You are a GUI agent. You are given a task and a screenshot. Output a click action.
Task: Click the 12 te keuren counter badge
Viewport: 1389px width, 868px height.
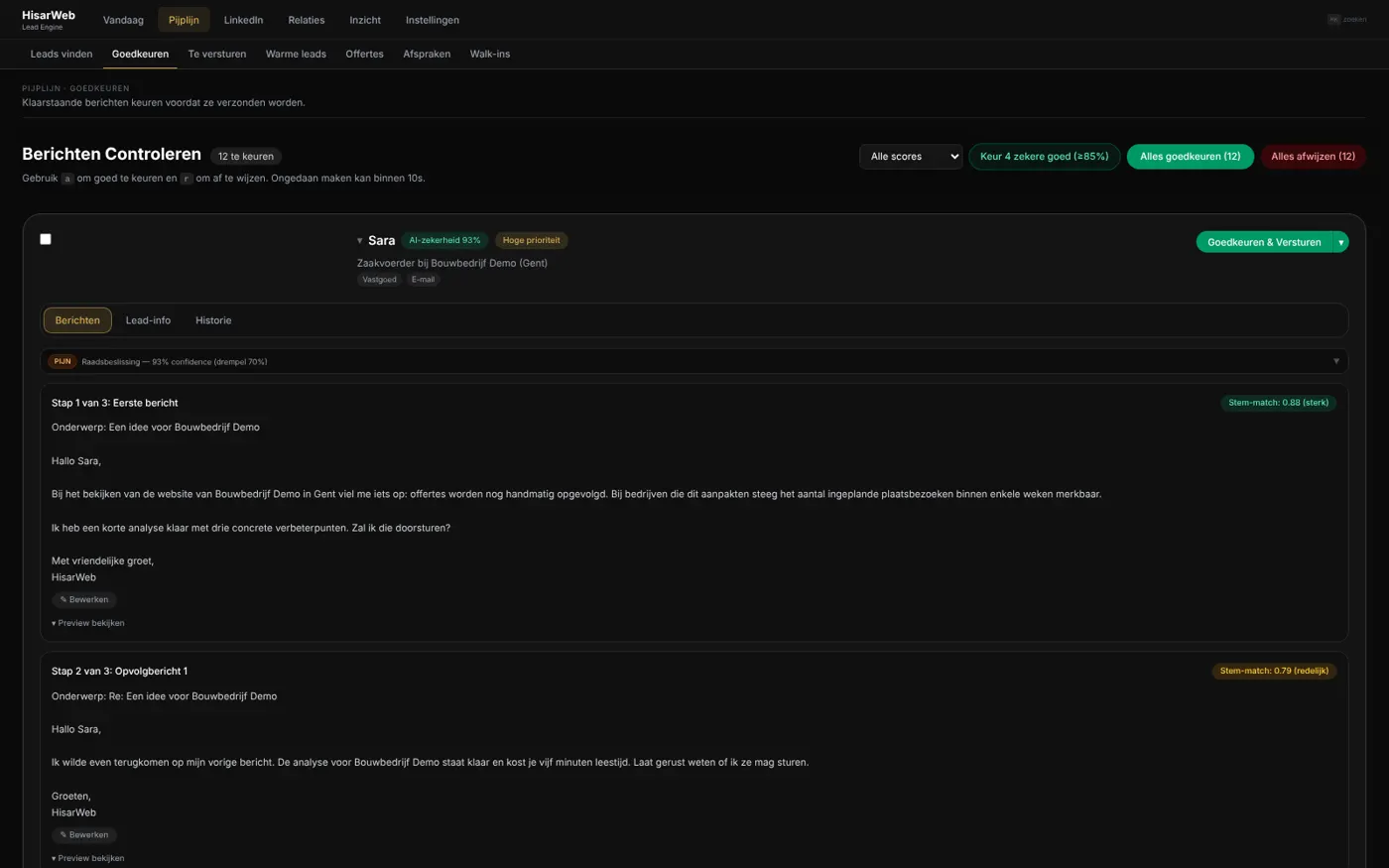[246, 157]
